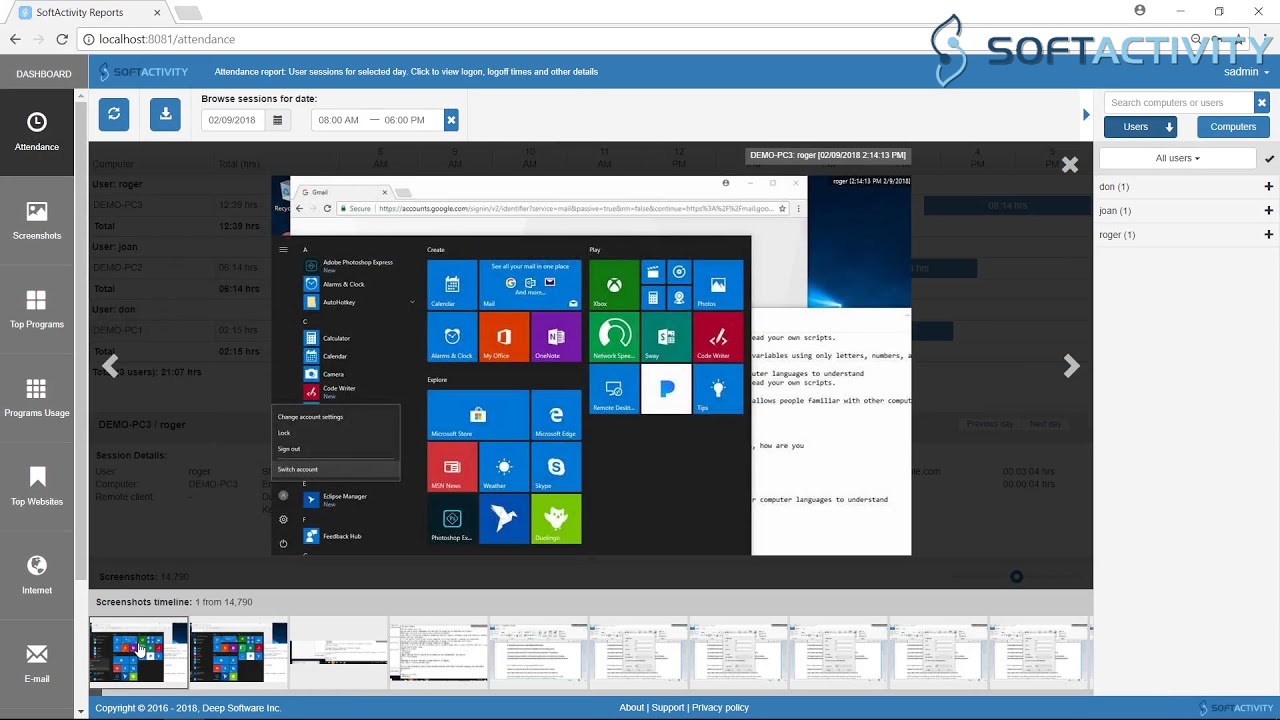1280x720 pixels.
Task: Click the browser back button
Action: coord(15,39)
